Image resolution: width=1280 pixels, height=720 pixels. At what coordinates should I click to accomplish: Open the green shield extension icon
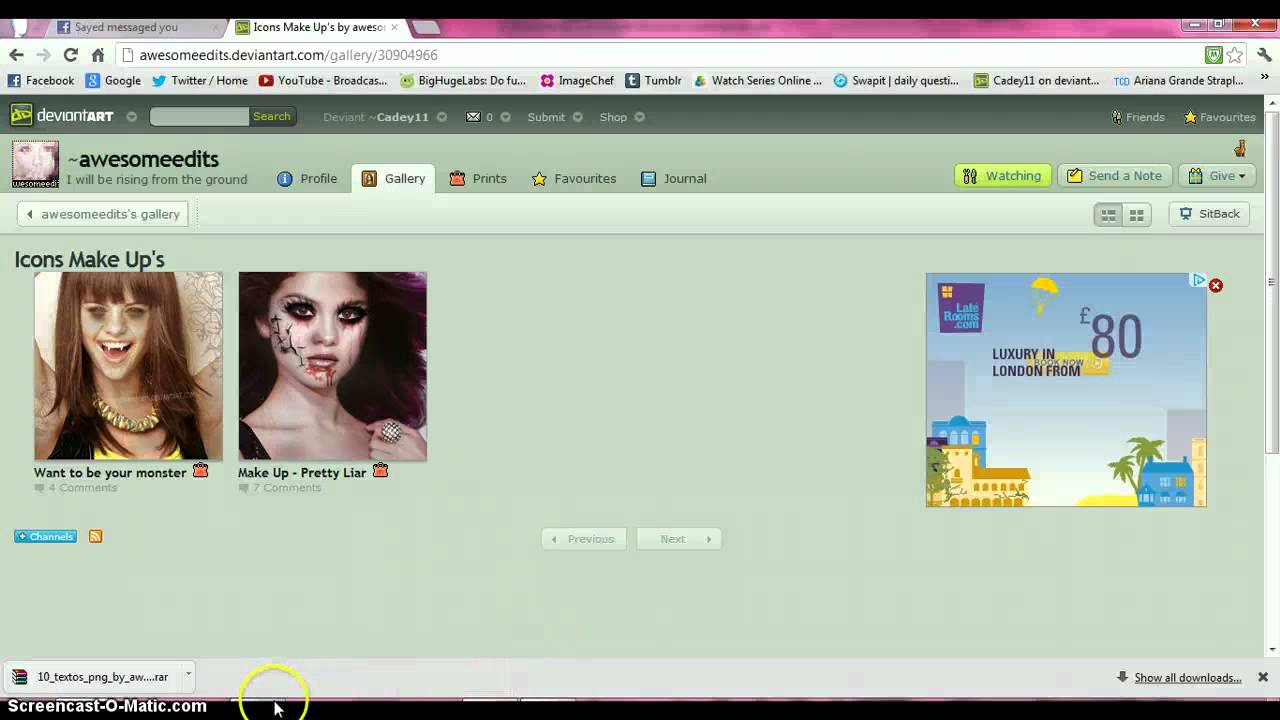[x=1213, y=55]
